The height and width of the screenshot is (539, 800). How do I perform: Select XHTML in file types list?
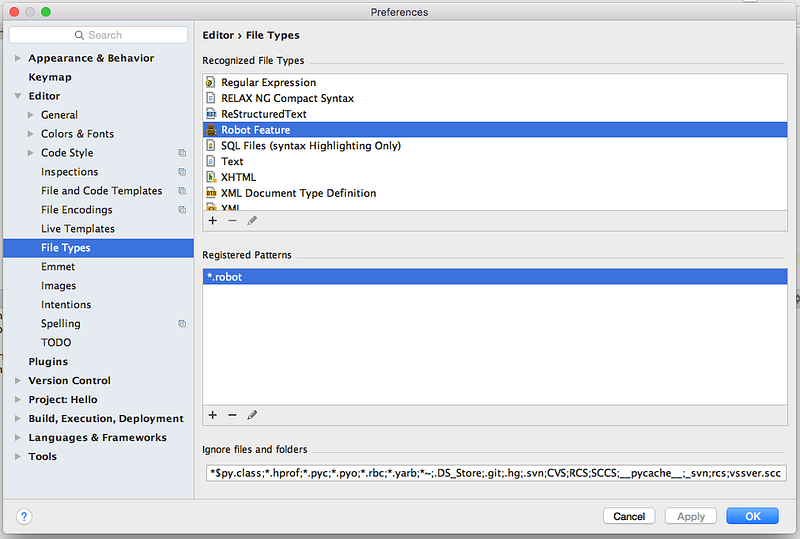pos(495,177)
